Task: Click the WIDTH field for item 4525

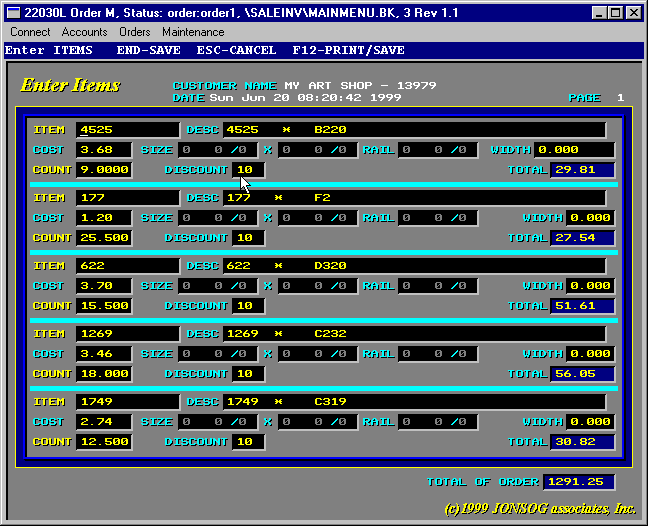Action: coord(574,150)
